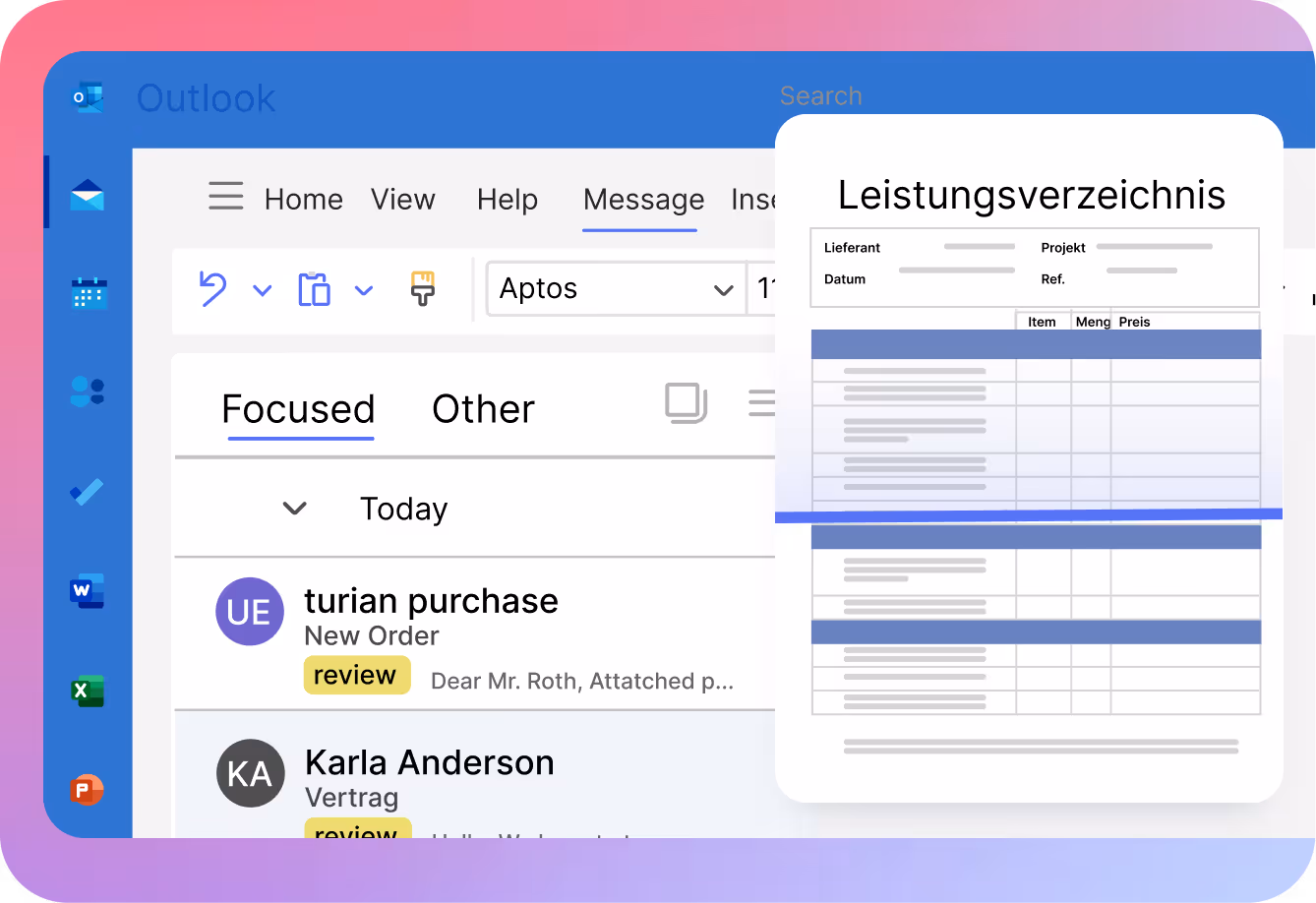Click the Leistungsverzeichnis document title
Image resolution: width=1316 pixels, height=903 pixels.
(1032, 196)
